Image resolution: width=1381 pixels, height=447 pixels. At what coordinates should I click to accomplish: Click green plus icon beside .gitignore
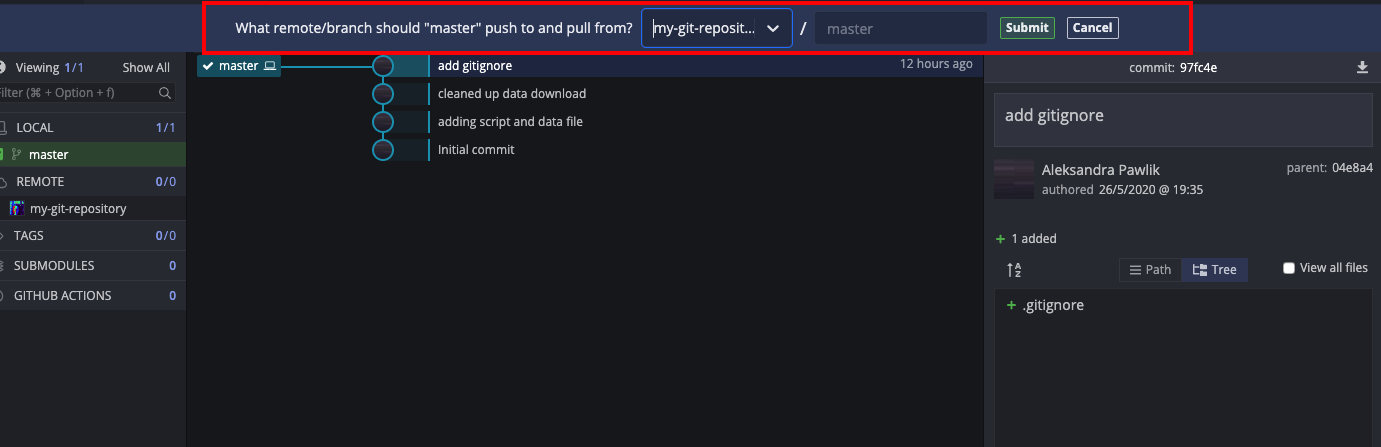[x=1011, y=305]
